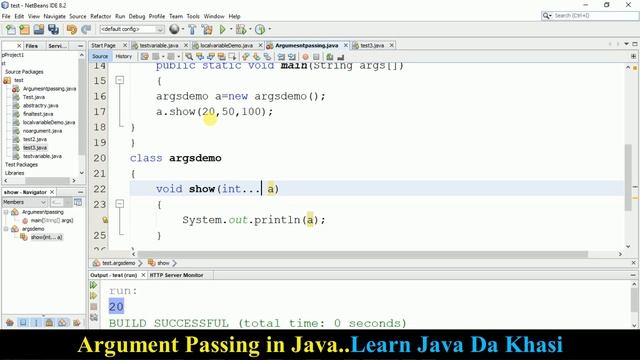Collapse argsdemo node in Navigator

[6, 229]
